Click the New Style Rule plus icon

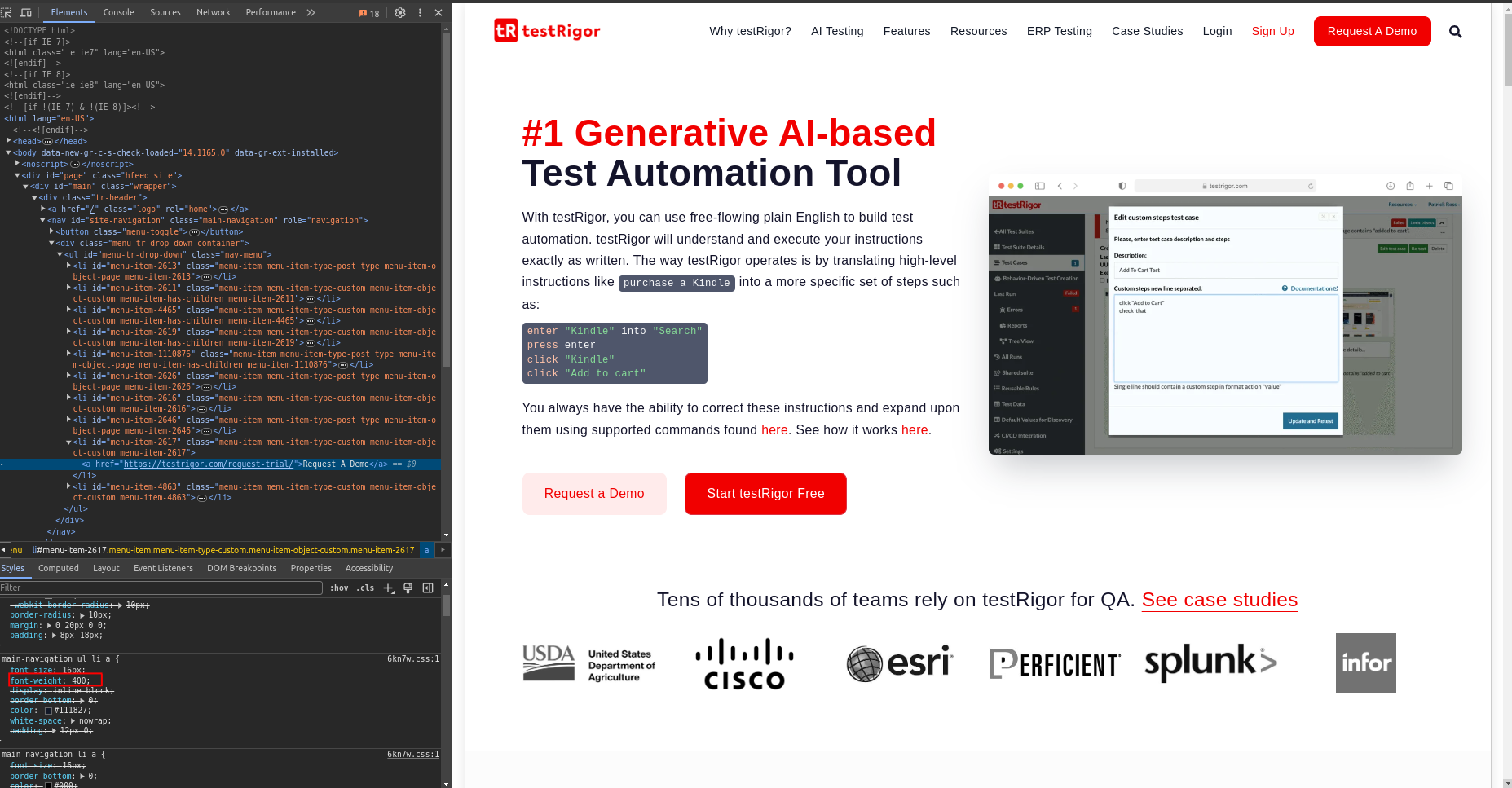click(389, 588)
